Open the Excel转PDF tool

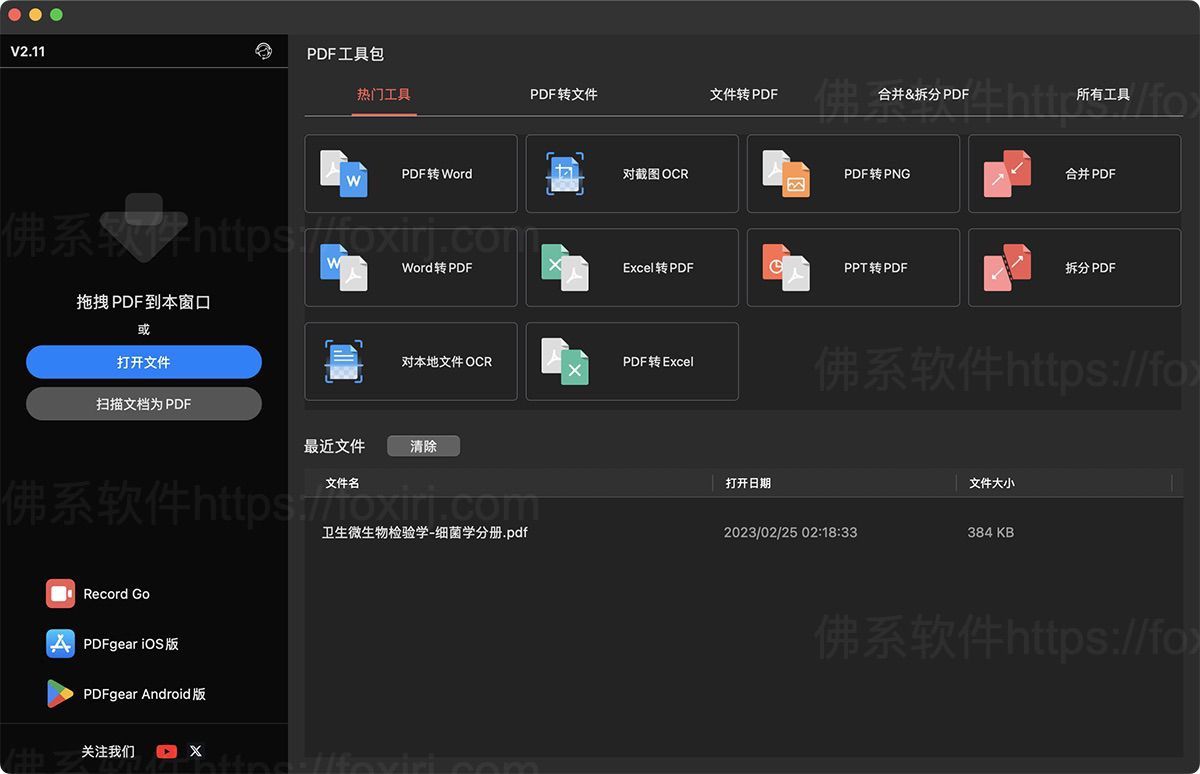point(631,267)
